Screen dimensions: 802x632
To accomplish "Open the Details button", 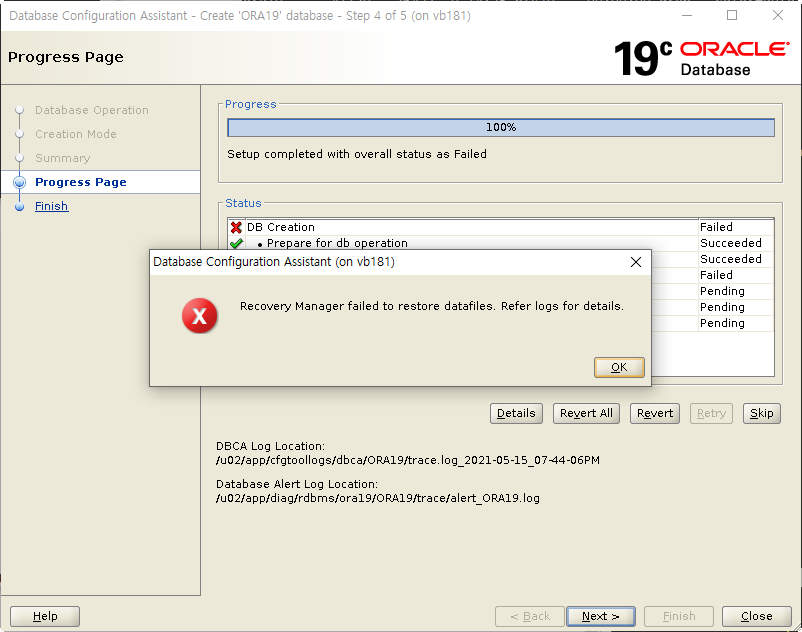I will (x=516, y=413).
